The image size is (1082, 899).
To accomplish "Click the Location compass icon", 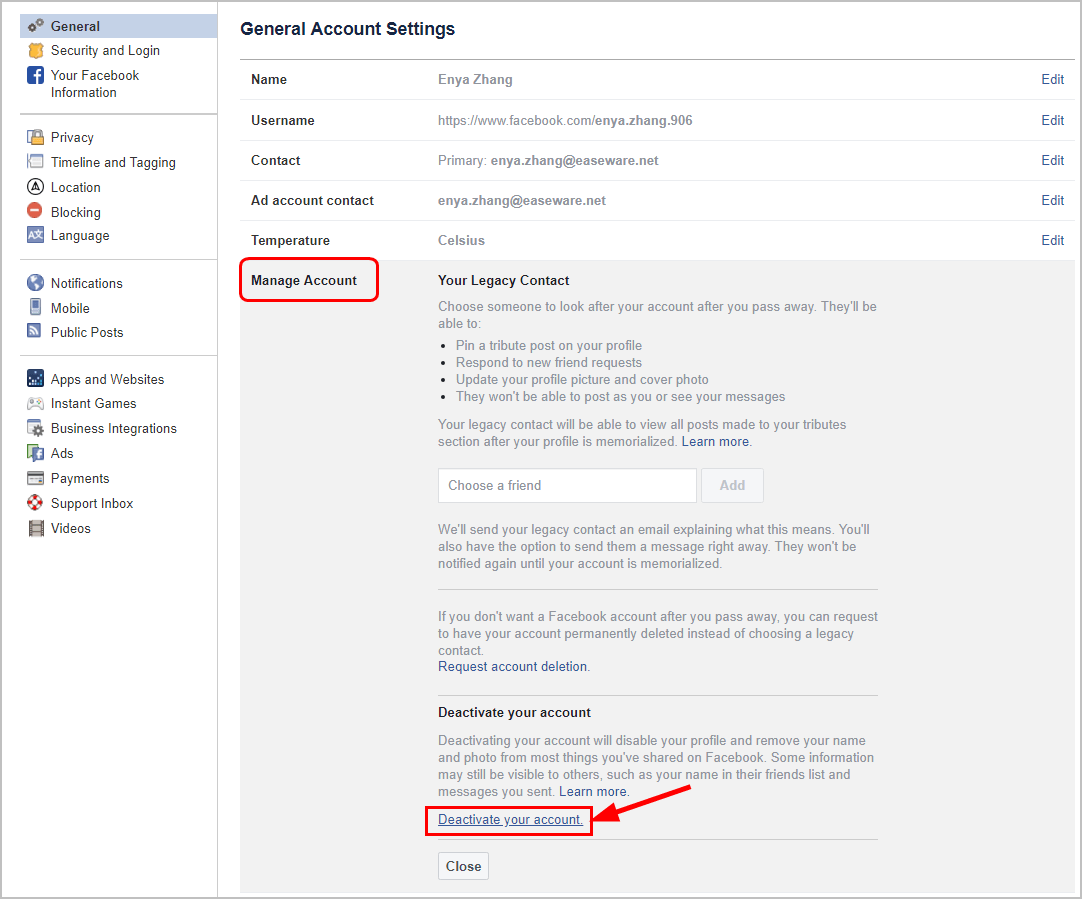I will (x=35, y=186).
